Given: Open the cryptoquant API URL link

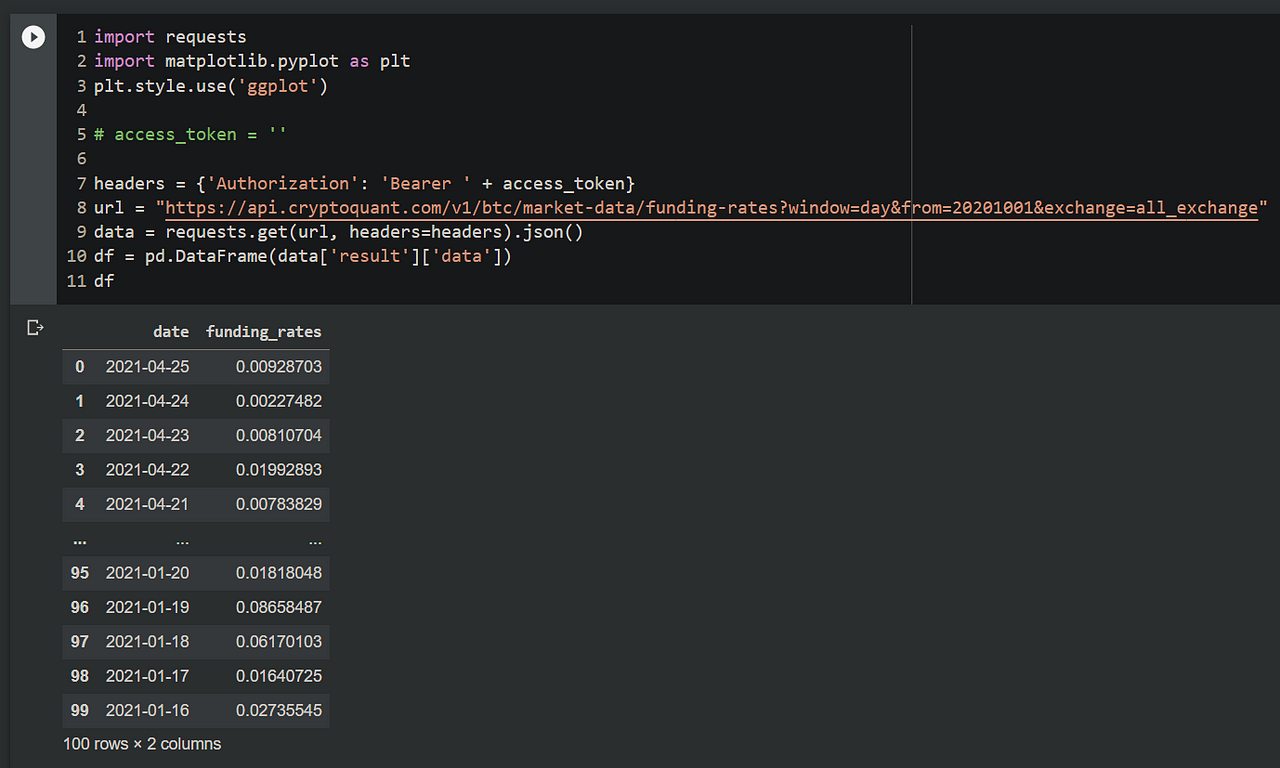Looking at the screenshot, I should 711,208.
